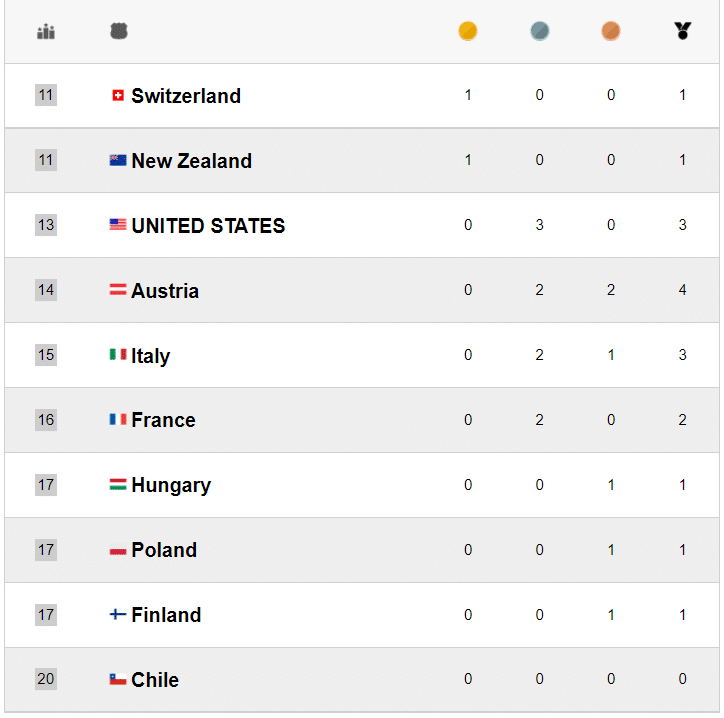Open the France country link

coord(163,420)
